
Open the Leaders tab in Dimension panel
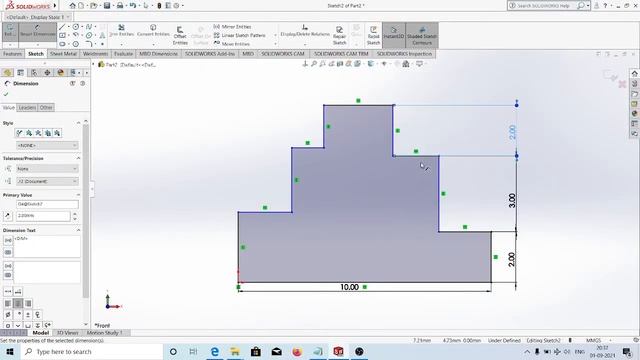[27, 107]
